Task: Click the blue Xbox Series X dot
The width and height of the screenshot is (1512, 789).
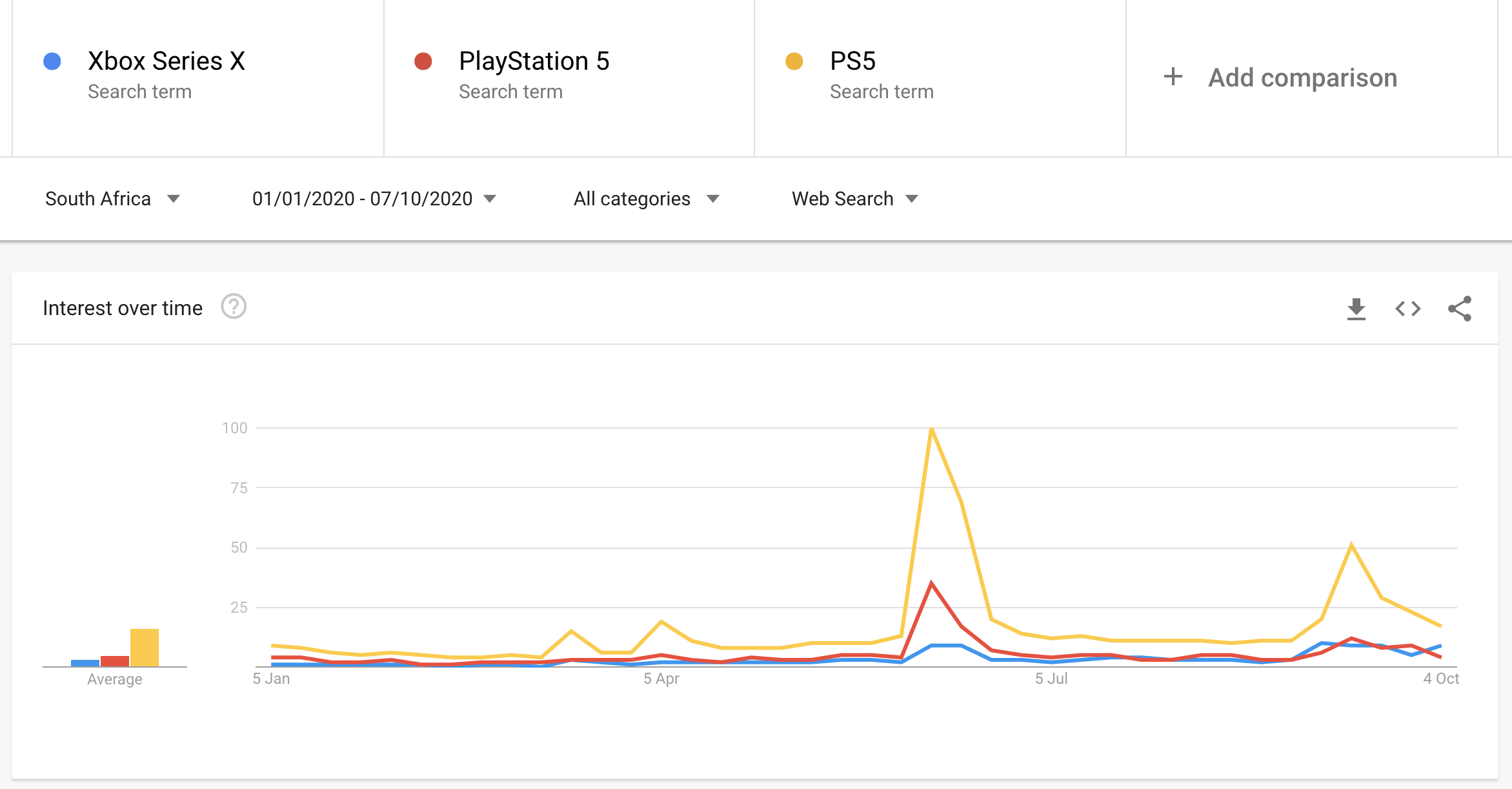Action: pyautogui.click(x=52, y=61)
